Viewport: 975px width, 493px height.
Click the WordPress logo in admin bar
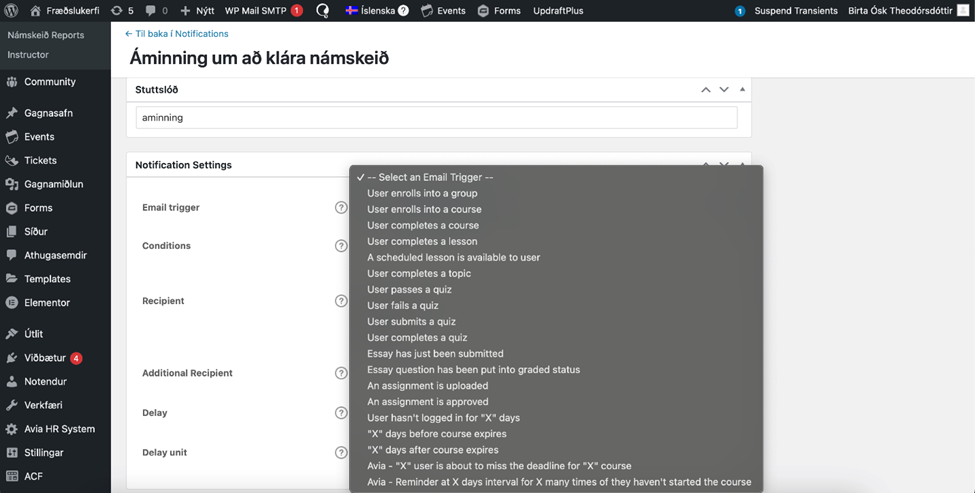(x=11, y=11)
